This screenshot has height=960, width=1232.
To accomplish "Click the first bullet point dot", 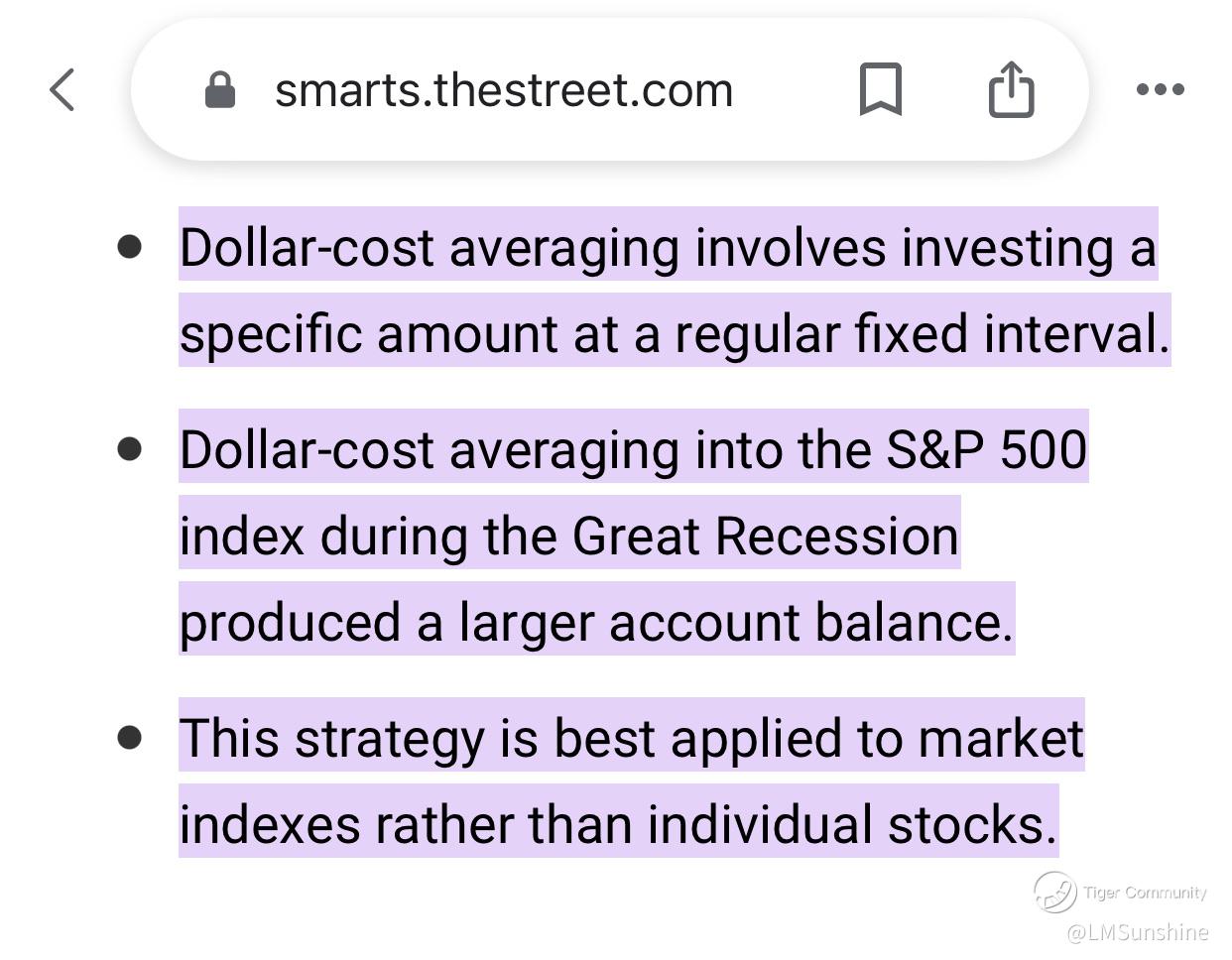I will click(129, 246).
